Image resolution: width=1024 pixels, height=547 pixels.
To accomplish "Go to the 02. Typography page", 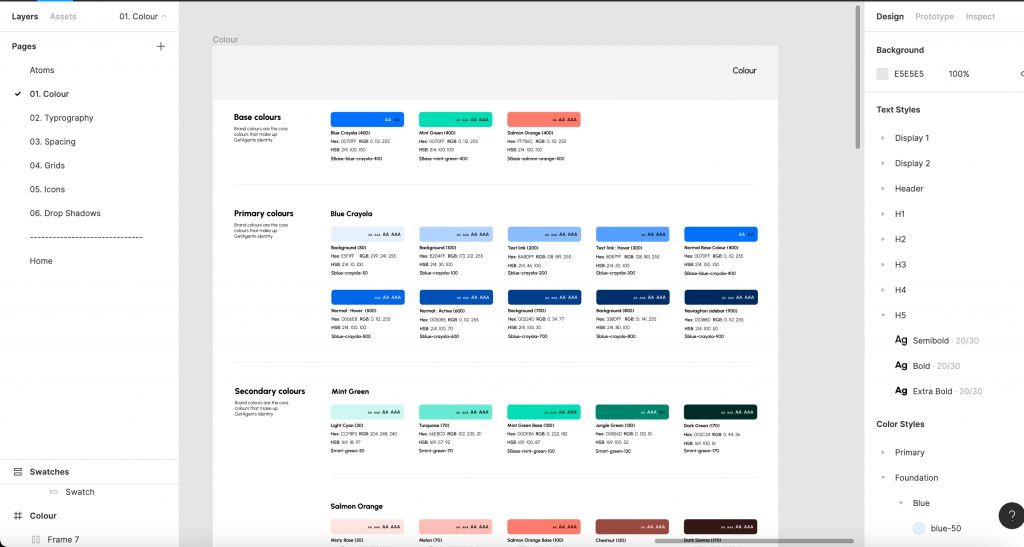I will pyautogui.click(x=61, y=118).
